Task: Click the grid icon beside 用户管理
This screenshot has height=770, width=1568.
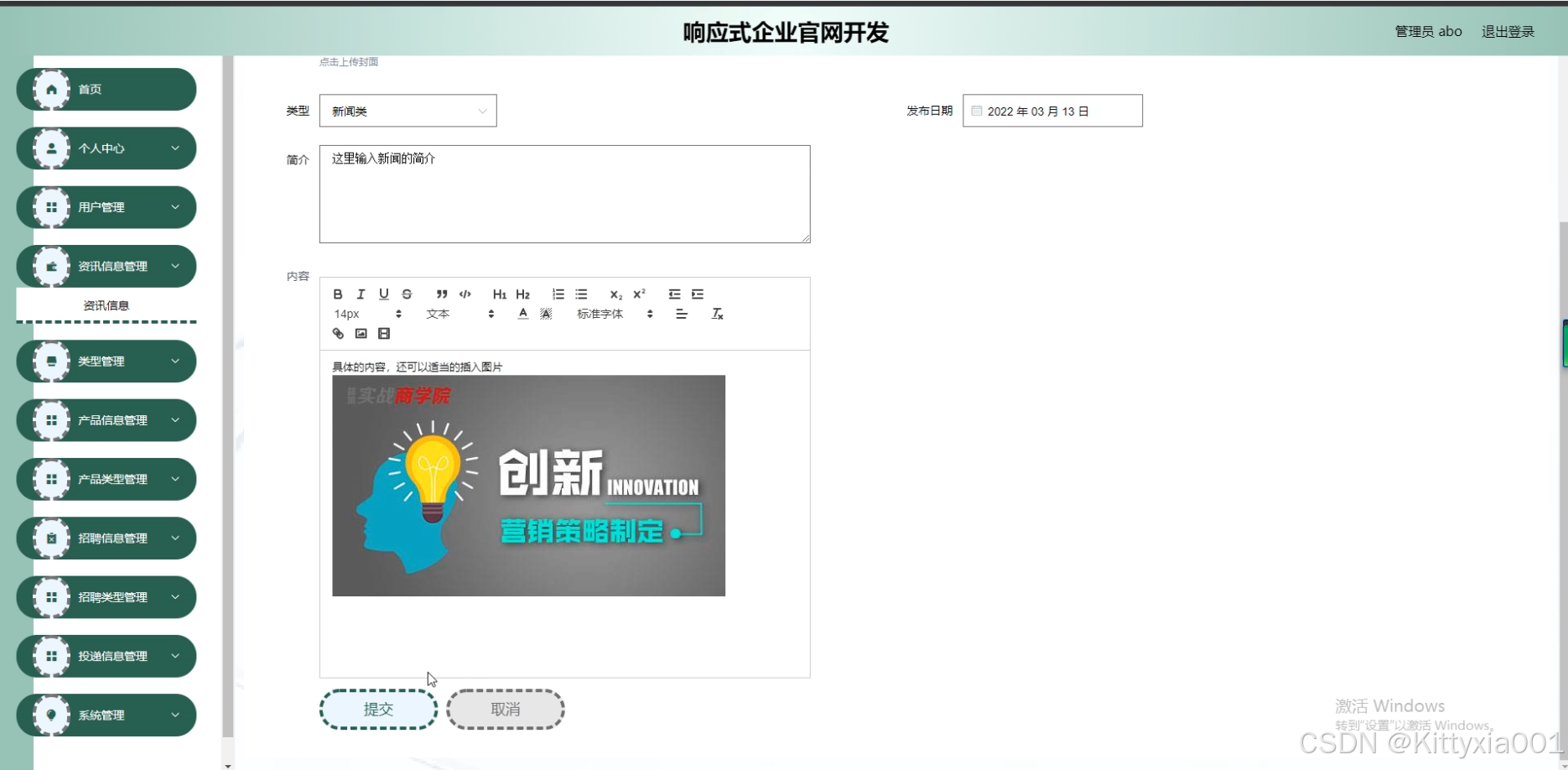Action: point(51,207)
